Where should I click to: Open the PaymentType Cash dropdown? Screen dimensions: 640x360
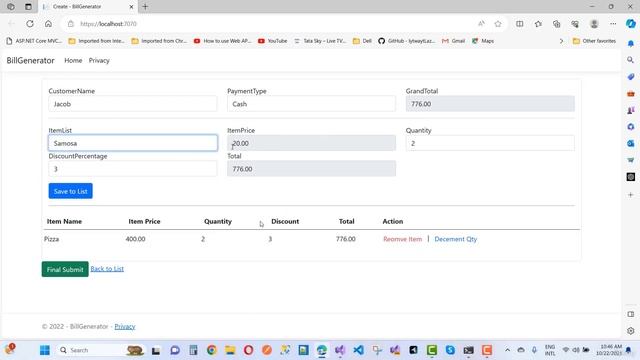pyautogui.click(x=311, y=104)
